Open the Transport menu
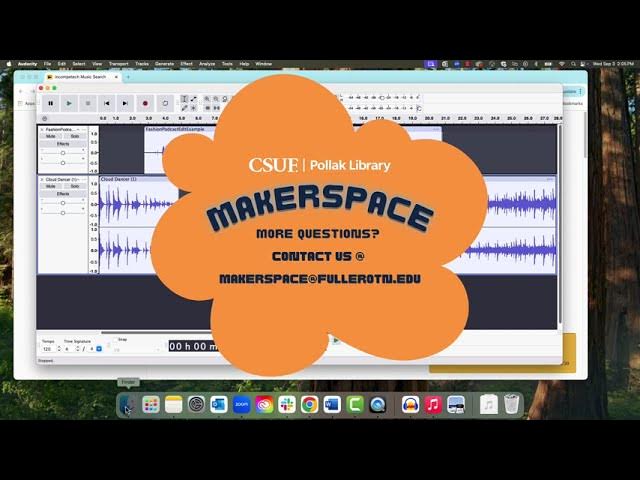Image resolution: width=640 pixels, height=480 pixels. point(118,64)
